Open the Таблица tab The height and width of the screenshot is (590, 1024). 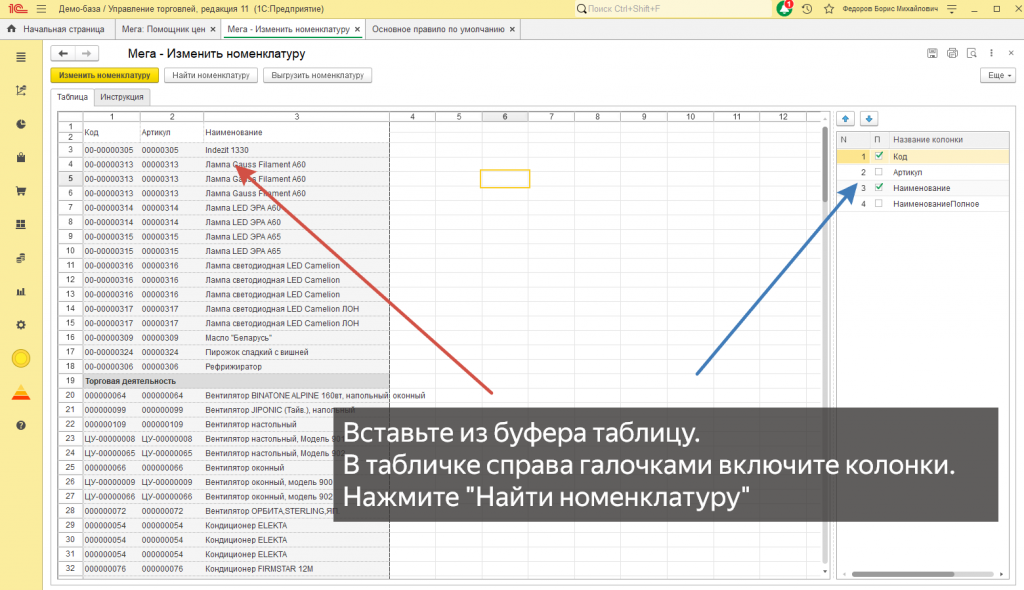(72, 97)
